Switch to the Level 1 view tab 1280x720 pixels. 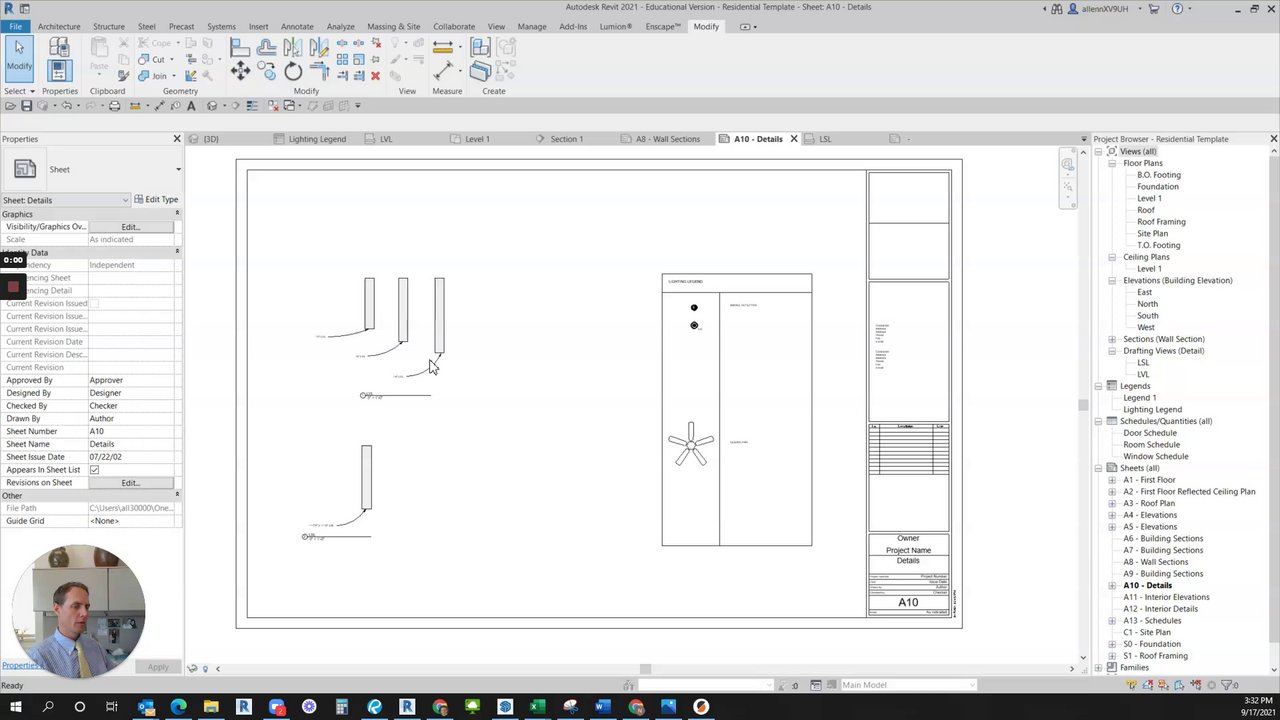point(477,139)
